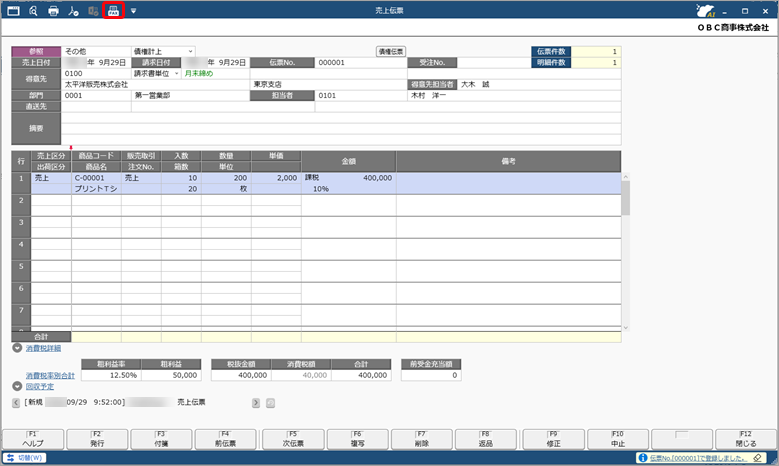Click the empty 受注No. field
The height and width of the screenshot is (466, 779).
coord(494,62)
